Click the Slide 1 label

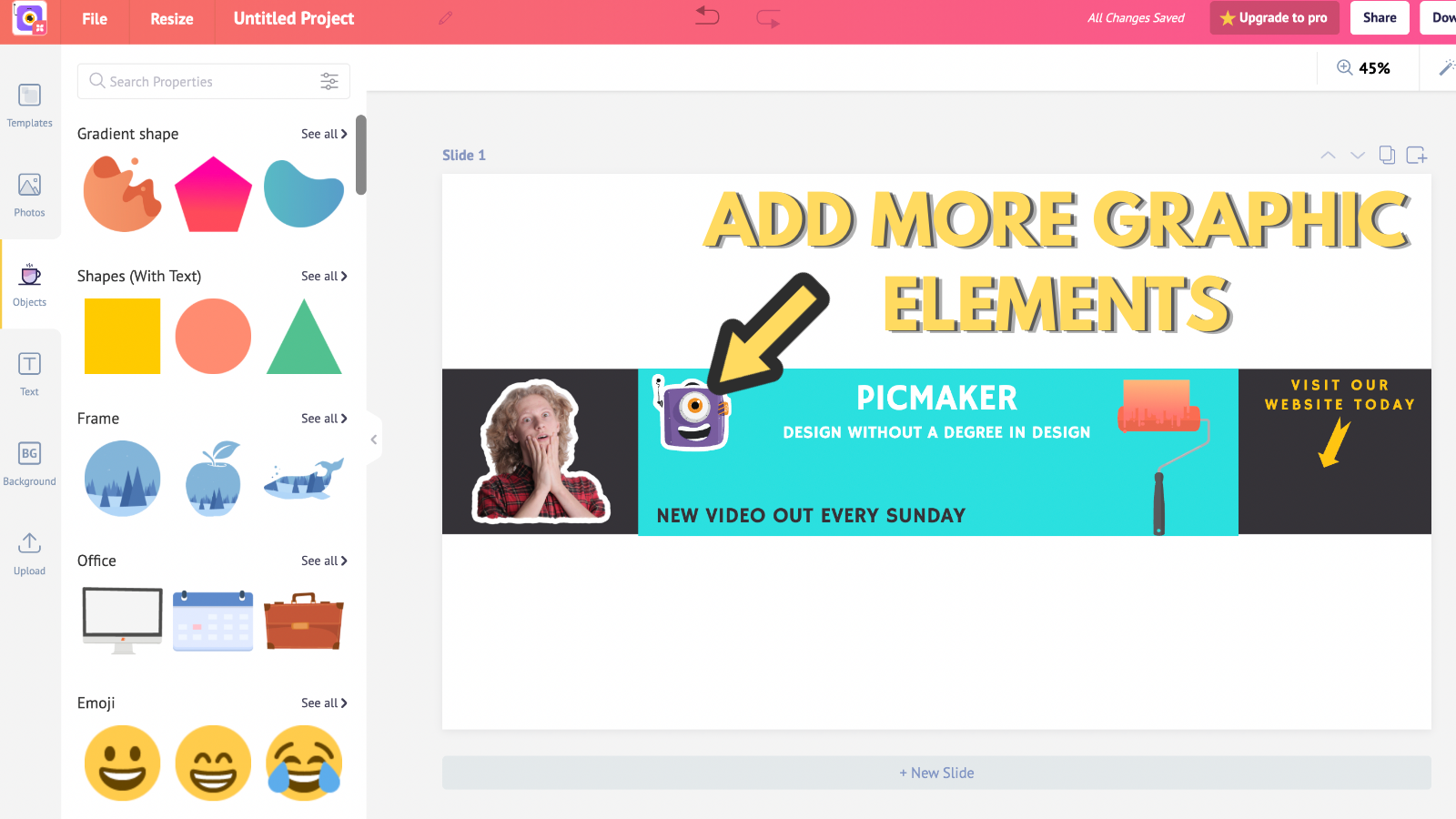(464, 156)
